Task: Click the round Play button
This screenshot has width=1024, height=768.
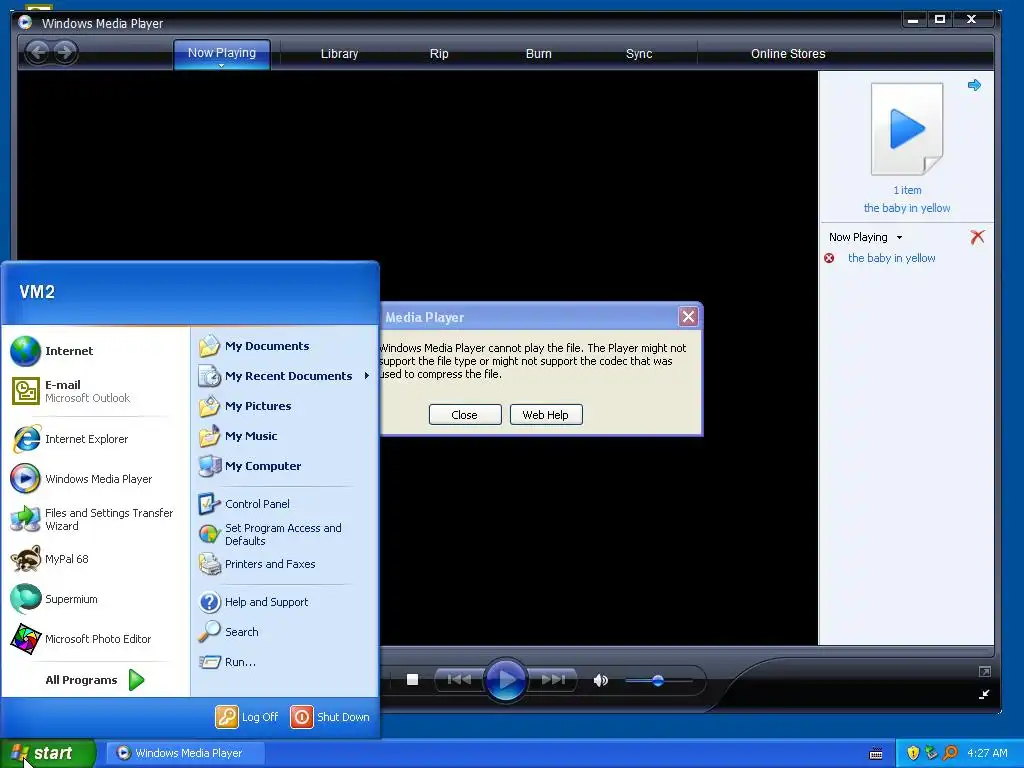Action: click(505, 680)
